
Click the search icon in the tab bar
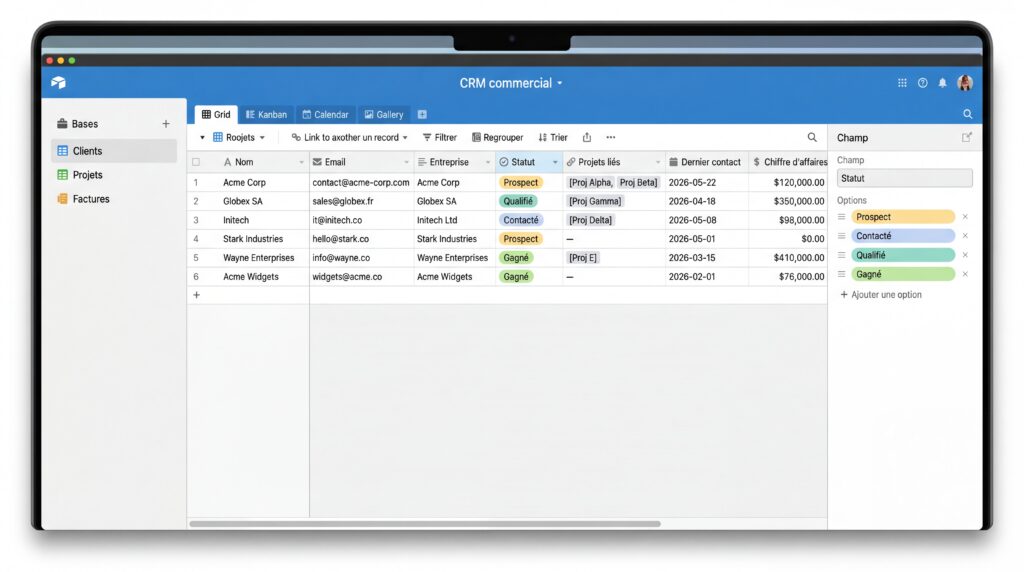[967, 114]
